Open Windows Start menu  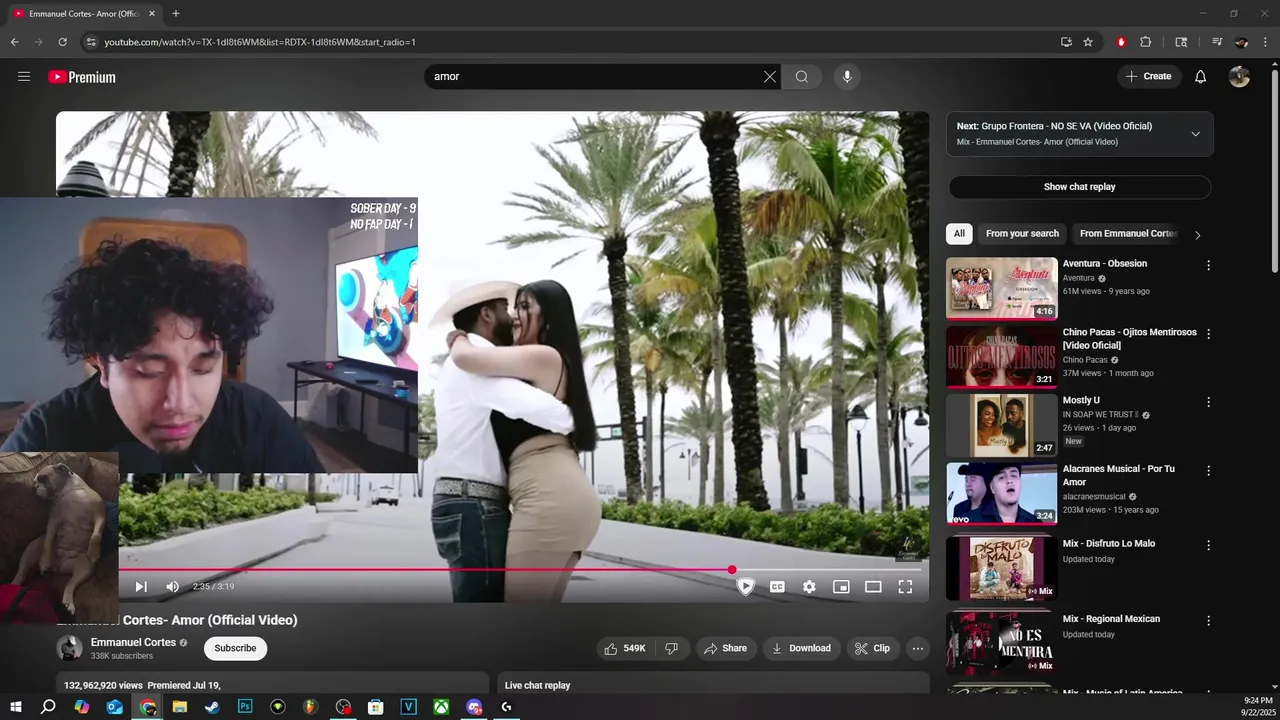(x=15, y=707)
